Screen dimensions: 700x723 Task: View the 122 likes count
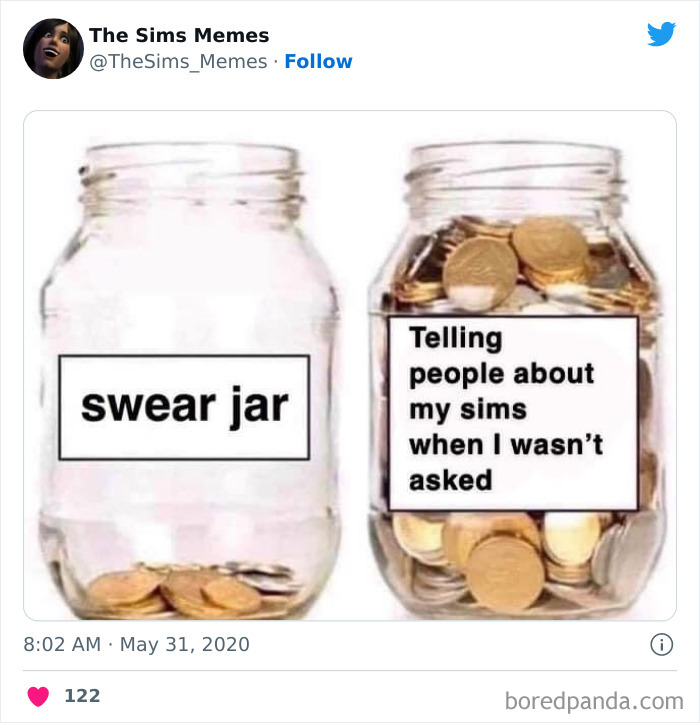(82, 696)
